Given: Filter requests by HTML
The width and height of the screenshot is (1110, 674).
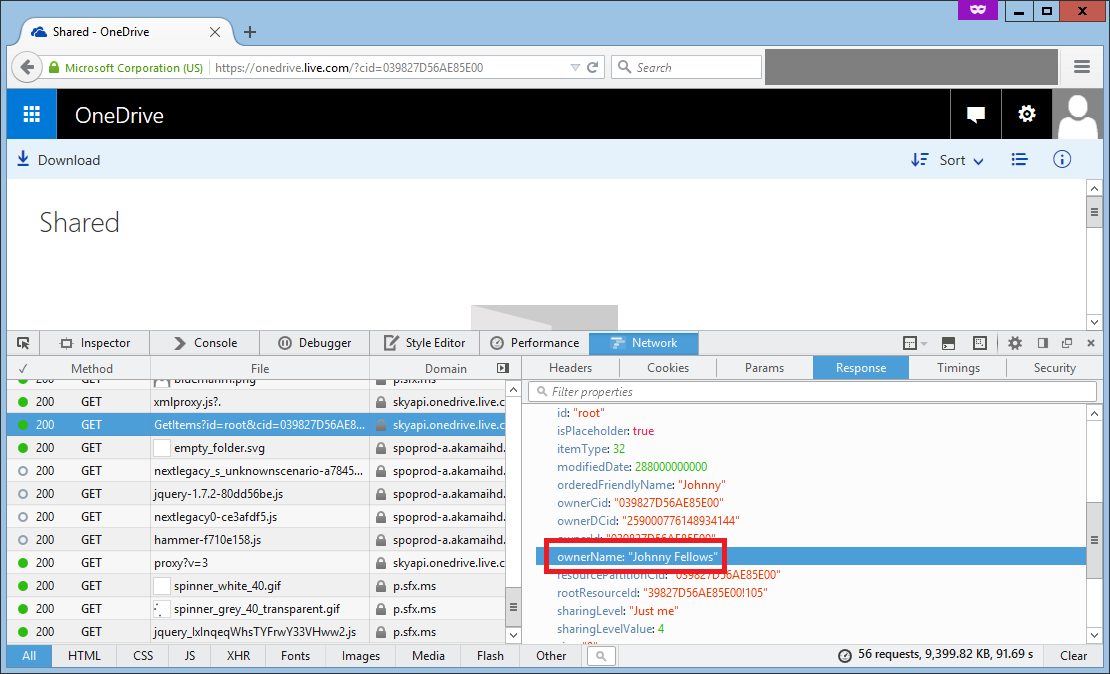Looking at the screenshot, I should [84, 656].
